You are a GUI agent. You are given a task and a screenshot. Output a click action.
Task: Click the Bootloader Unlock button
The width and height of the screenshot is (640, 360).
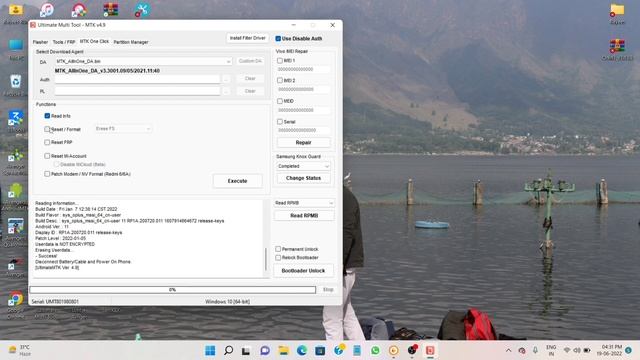303,271
